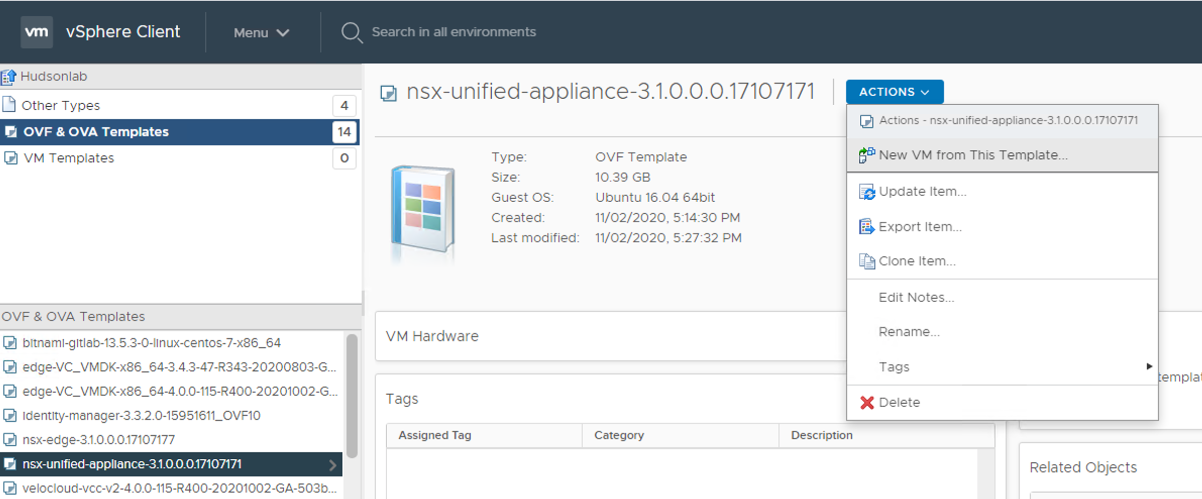Choose Edit Notes in Actions menu

pos(1002,297)
